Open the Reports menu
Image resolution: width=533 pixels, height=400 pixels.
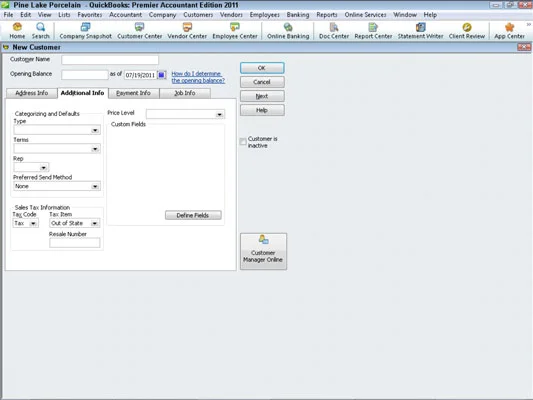(327, 15)
